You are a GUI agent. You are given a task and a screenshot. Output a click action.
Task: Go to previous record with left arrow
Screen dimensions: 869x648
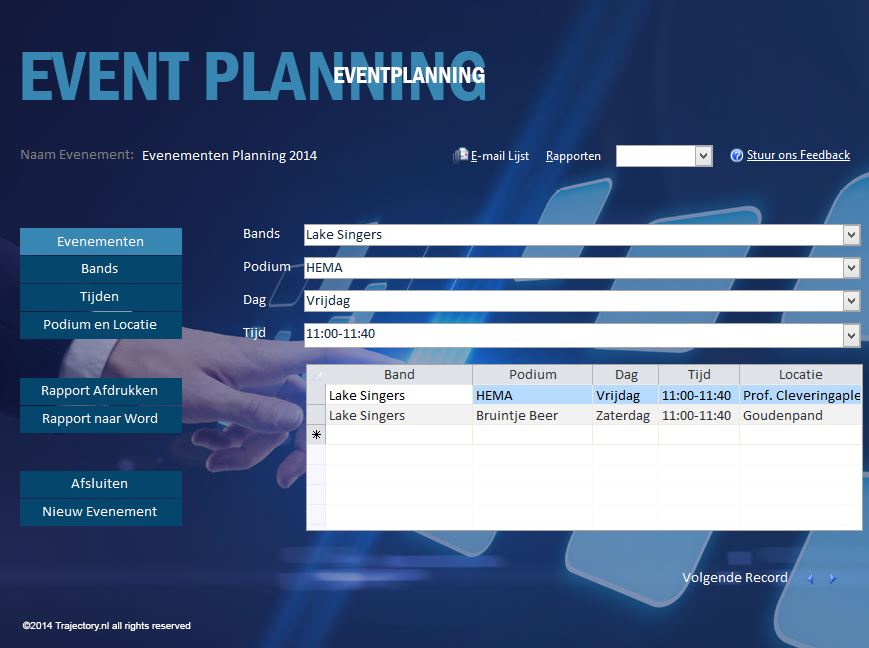tap(810, 579)
